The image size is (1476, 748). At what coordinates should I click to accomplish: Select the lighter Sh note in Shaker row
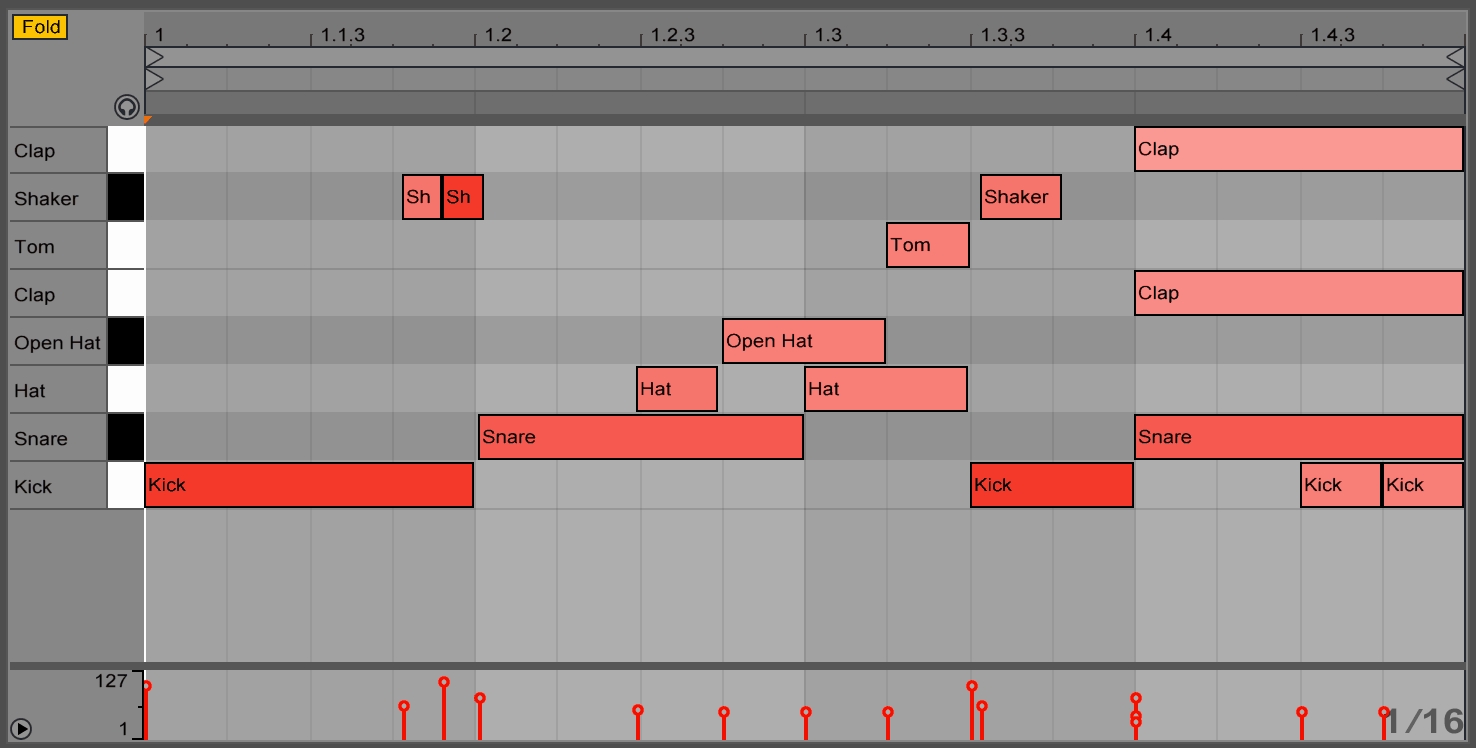coord(422,197)
